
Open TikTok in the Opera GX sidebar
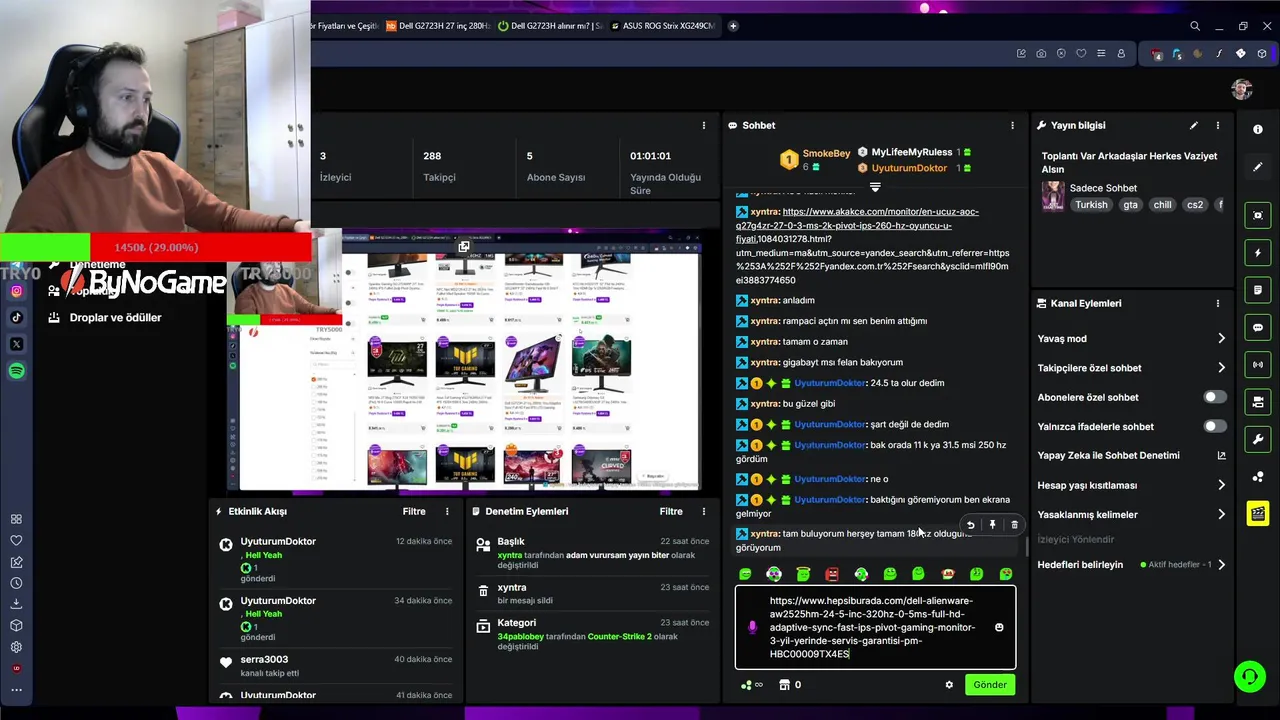click(x=16, y=317)
